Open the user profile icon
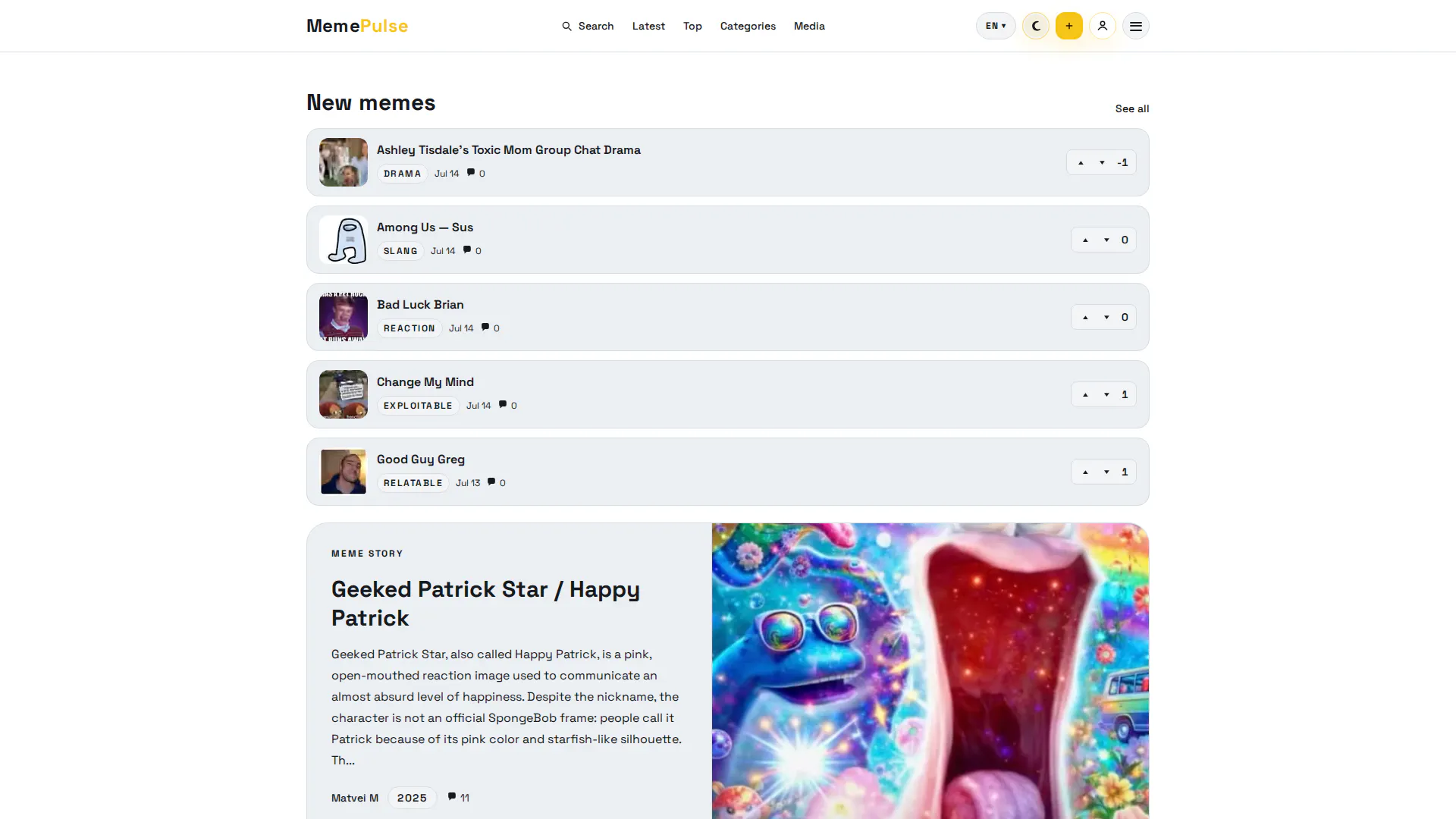Screen dimensions: 1456x819 pyautogui.click(x=1103, y=26)
